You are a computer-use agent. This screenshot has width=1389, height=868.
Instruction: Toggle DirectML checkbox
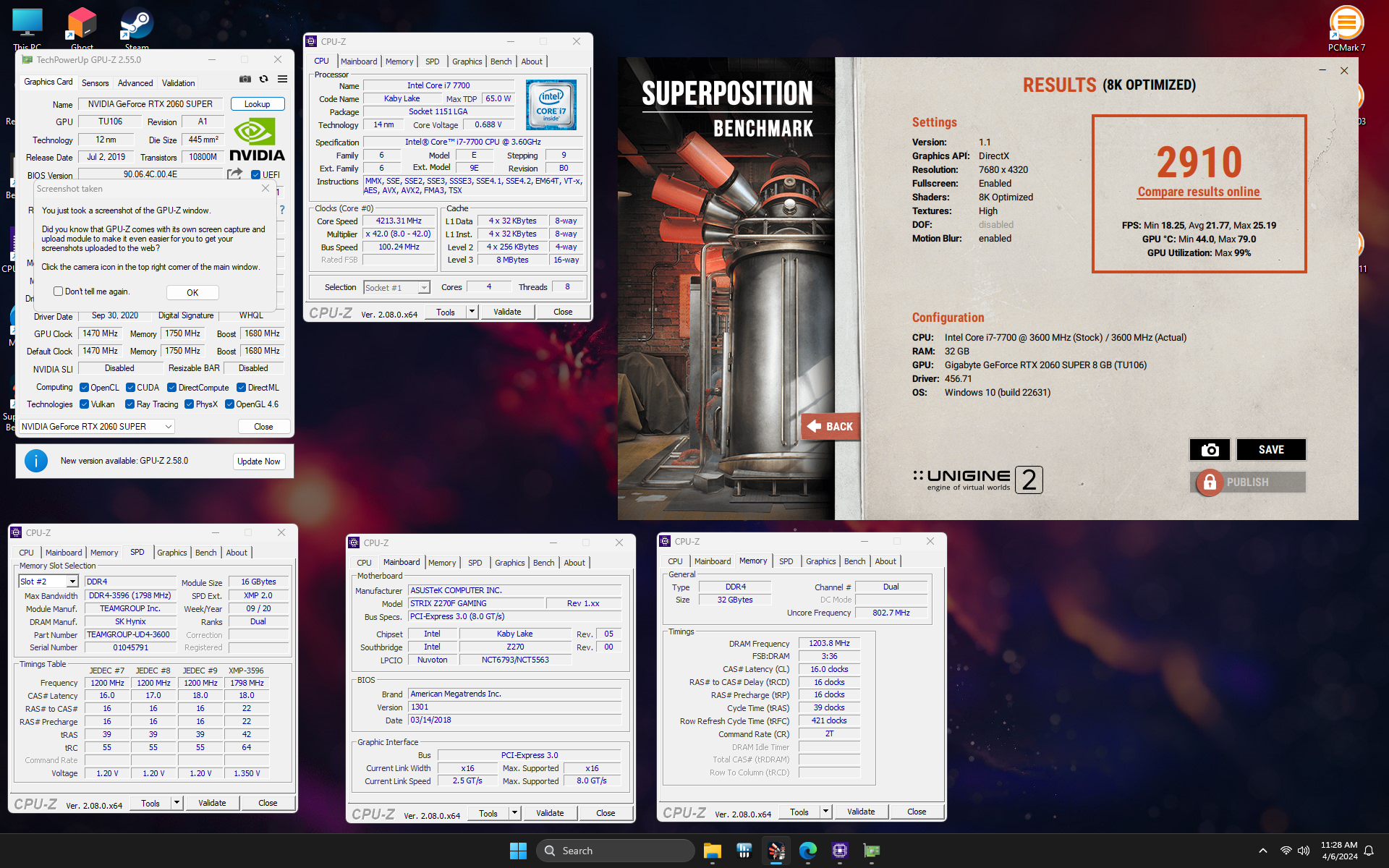coord(242,388)
